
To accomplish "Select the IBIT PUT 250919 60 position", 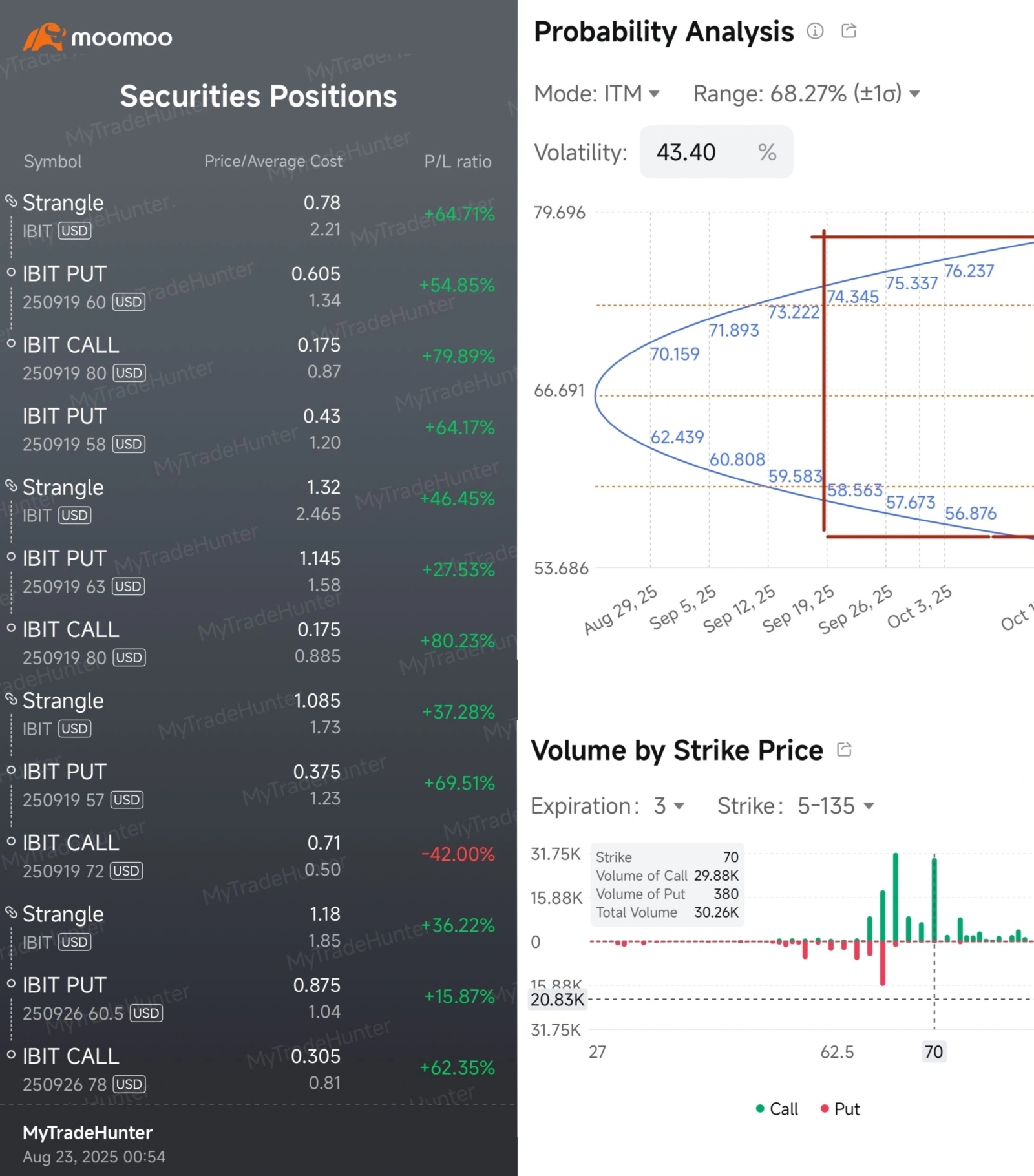I will (84, 287).
